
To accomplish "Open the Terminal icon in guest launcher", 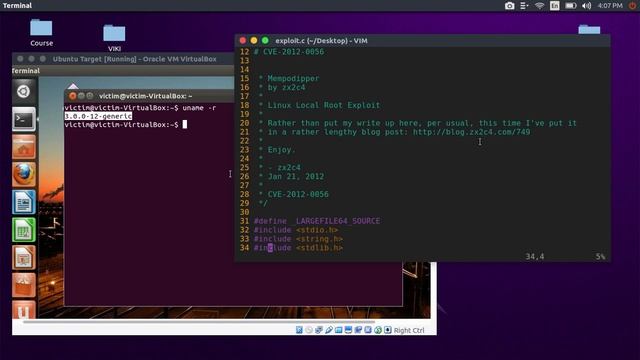I will point(23,119).
